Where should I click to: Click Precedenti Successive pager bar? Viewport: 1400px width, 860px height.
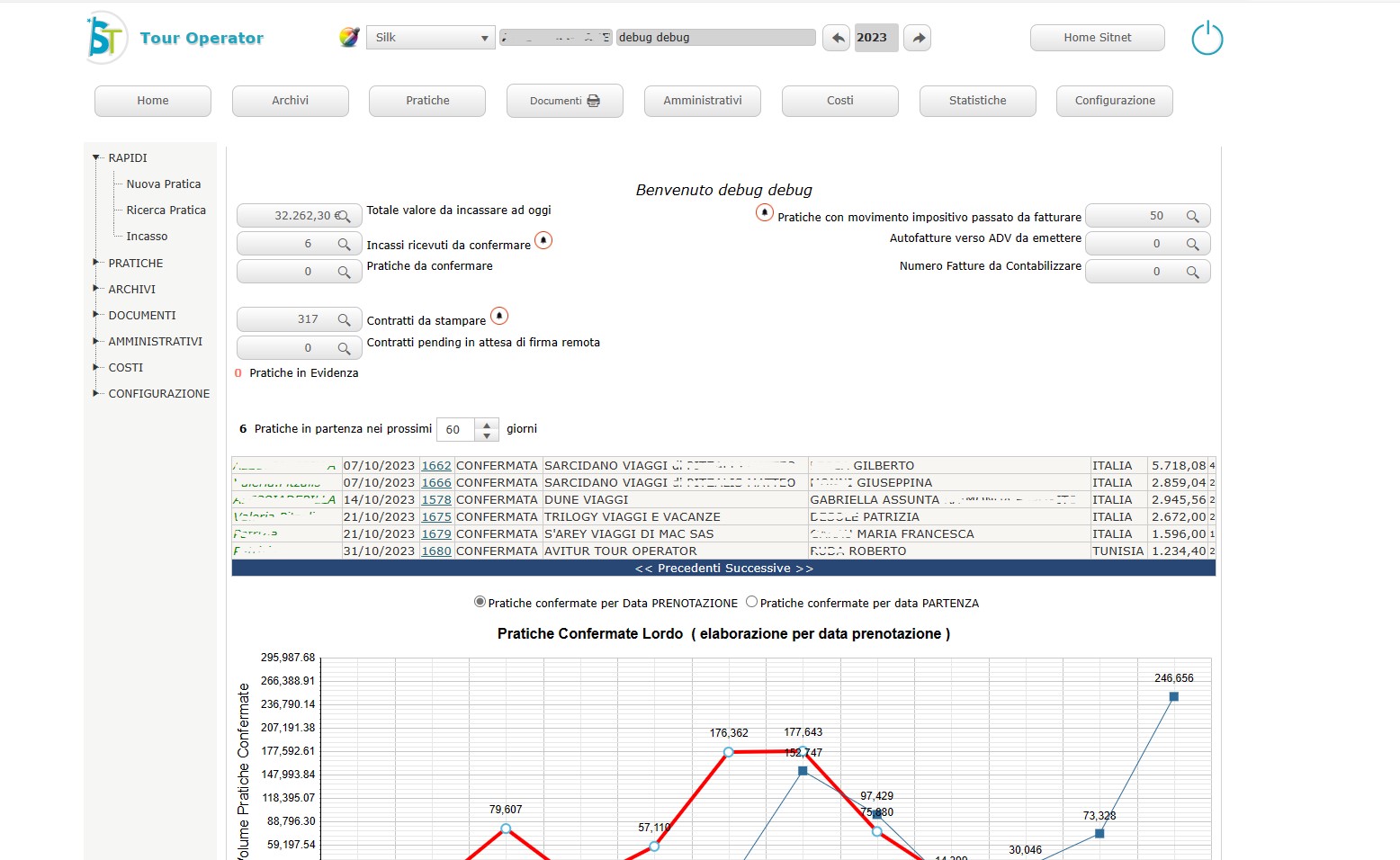click(723, 569)
